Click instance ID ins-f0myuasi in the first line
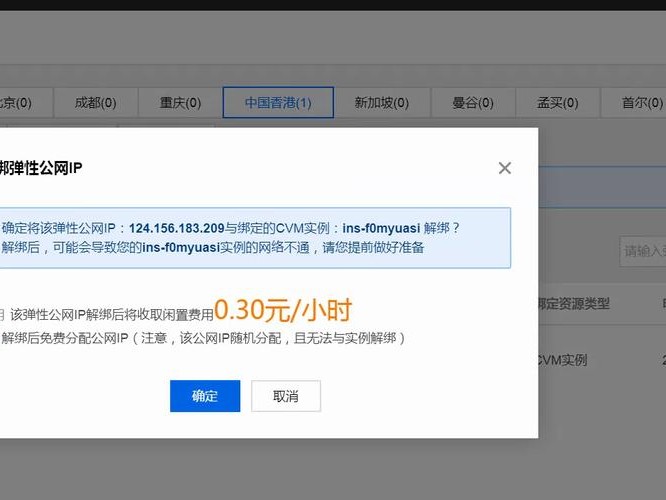This screenshot has width=666, height=500. (381, 228)
